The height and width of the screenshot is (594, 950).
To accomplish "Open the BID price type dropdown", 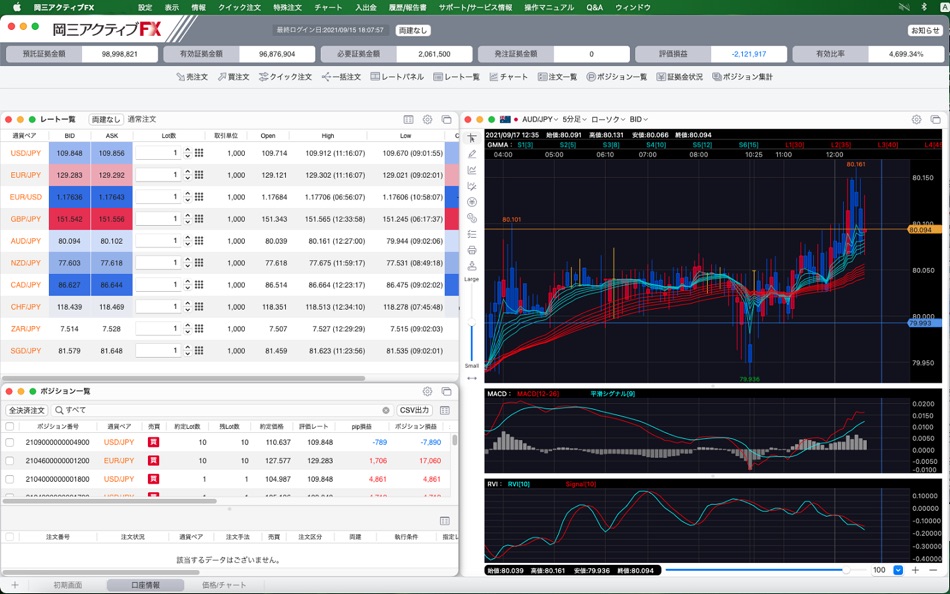I will 639,119.
